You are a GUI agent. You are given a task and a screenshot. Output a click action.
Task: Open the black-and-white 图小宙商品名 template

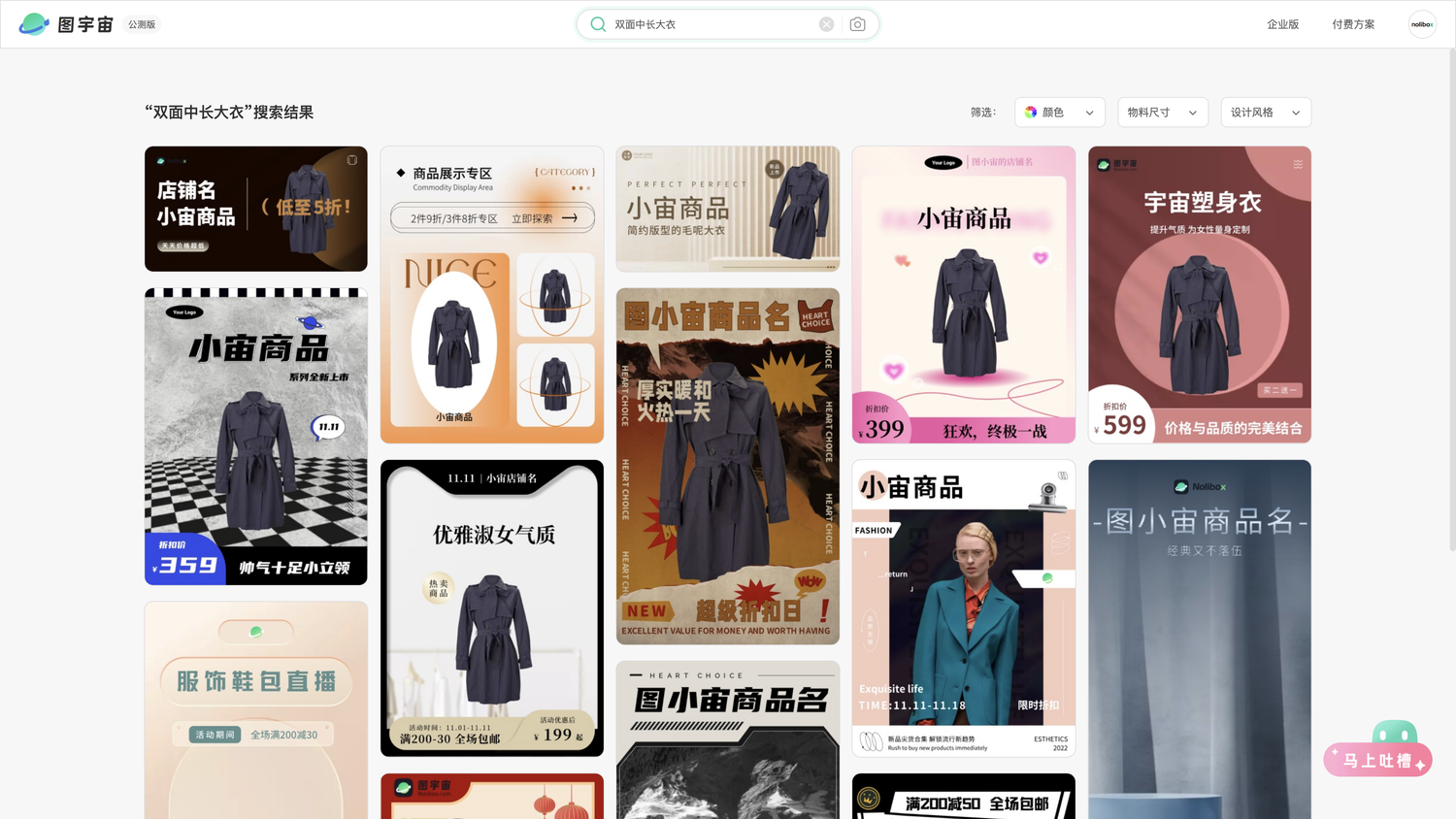pos(728,740)
